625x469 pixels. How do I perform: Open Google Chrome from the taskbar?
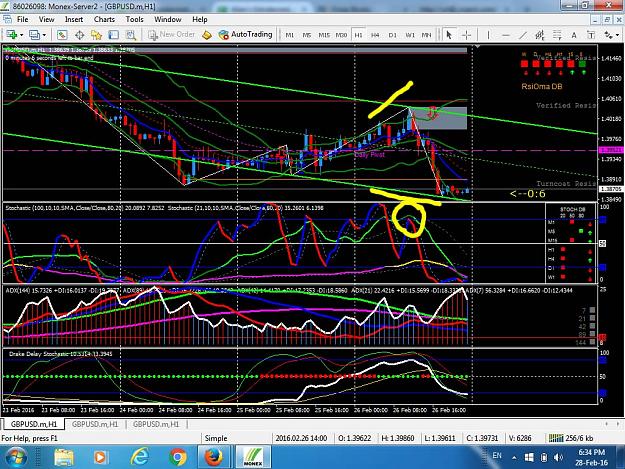click(178, 457)
